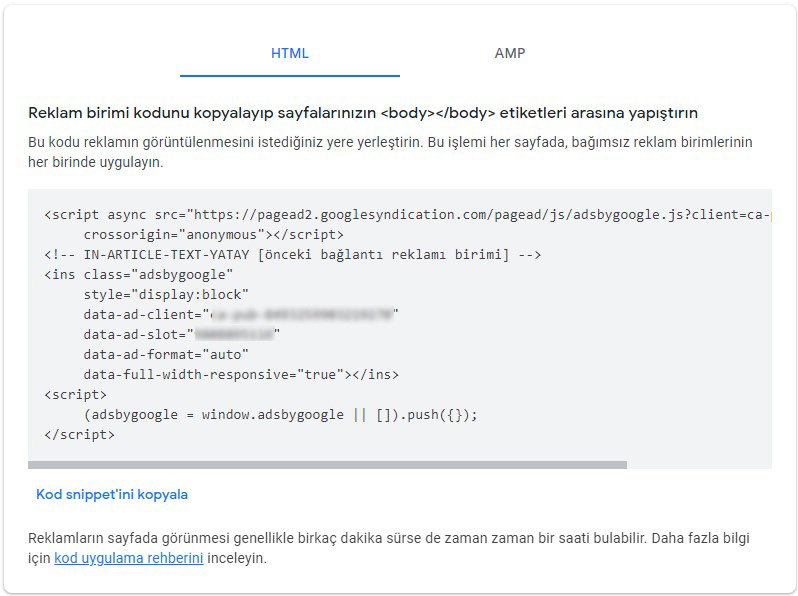This screenshot has height=596, width=798.
Task: Click the crossorigin="anonymous" code line
Action: tap(214, 235)
